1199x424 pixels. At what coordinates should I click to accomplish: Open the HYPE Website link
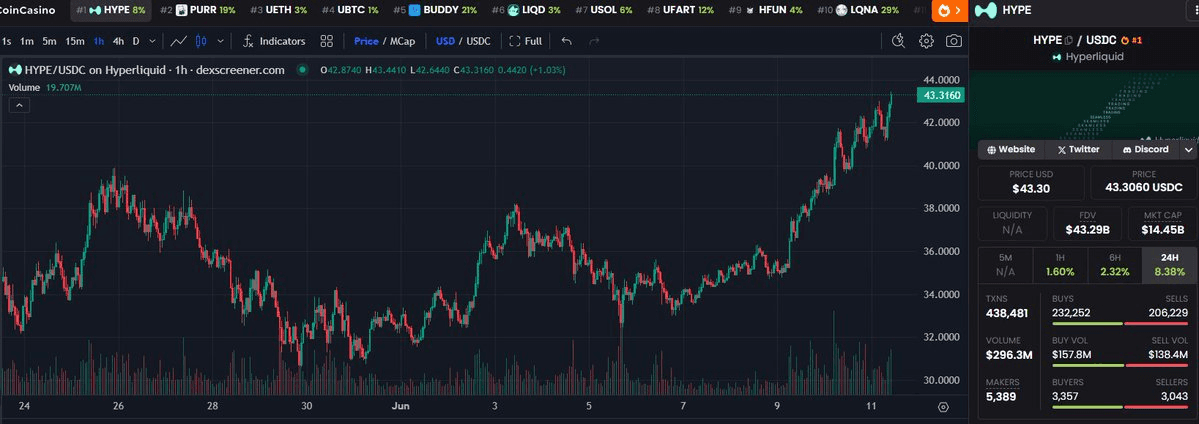point(1012,150)
